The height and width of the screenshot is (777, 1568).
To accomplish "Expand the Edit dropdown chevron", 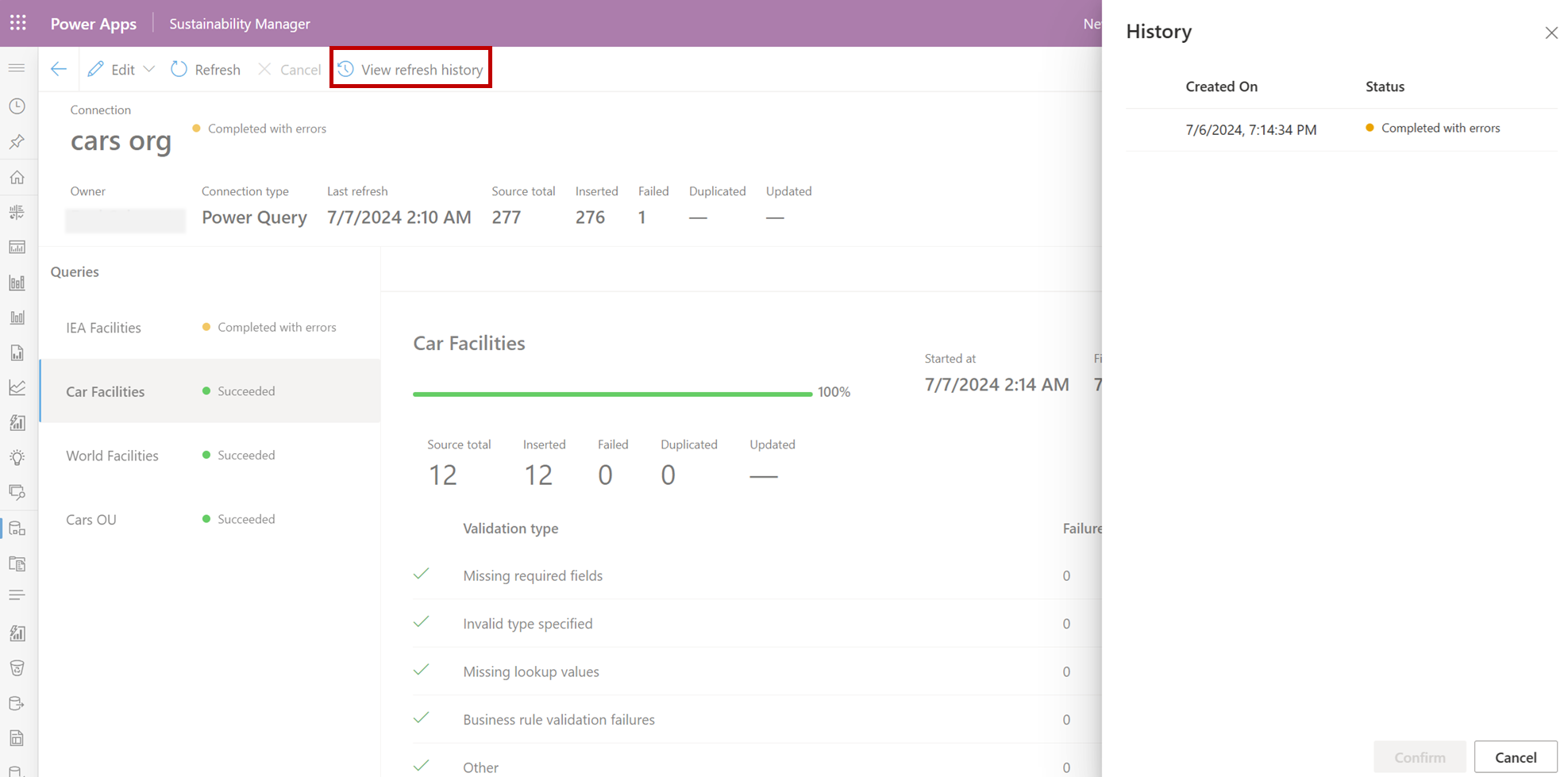I will pyautogui.click(x=149, y=69).
